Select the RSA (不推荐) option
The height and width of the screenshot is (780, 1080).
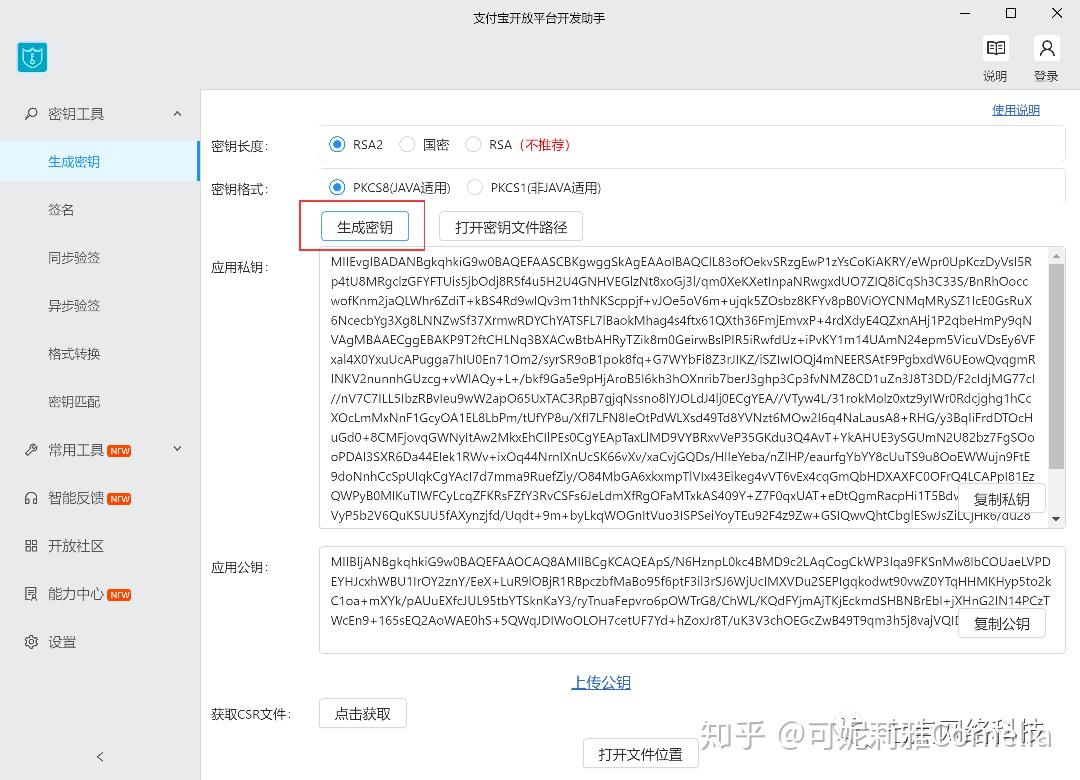pyautogui.click(x=473, y=144)
